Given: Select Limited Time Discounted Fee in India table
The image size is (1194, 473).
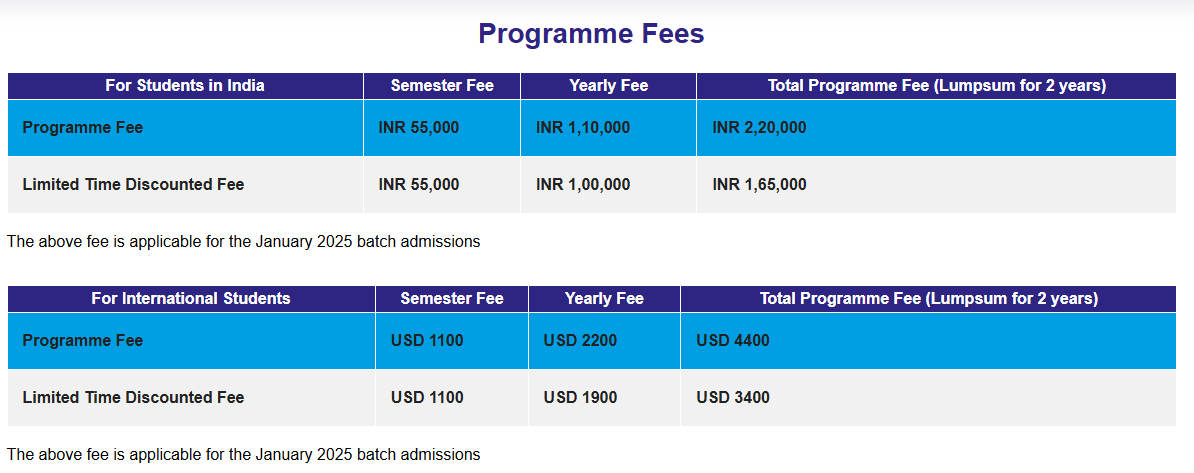Looking at the screenshot, I should click(x=133, y=185).
